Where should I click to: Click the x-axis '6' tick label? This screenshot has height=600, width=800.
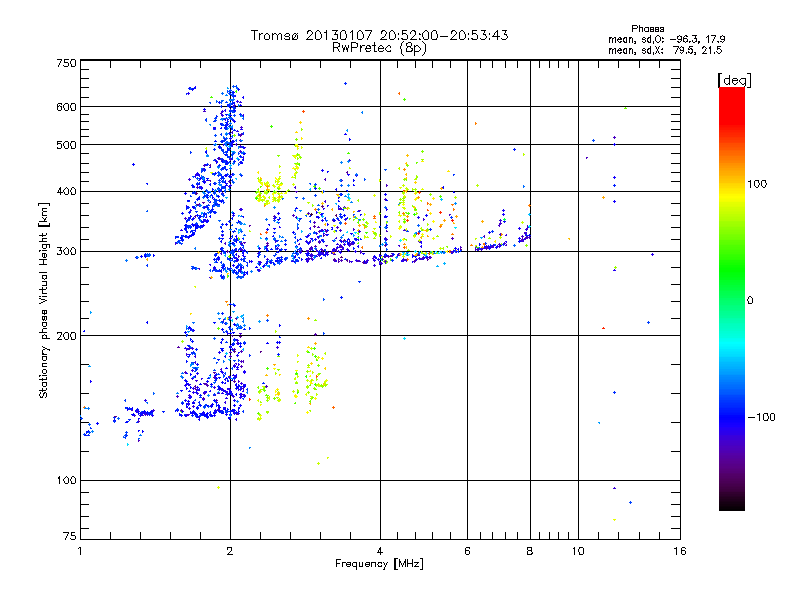pyautogui.click(x=467, y=551)
